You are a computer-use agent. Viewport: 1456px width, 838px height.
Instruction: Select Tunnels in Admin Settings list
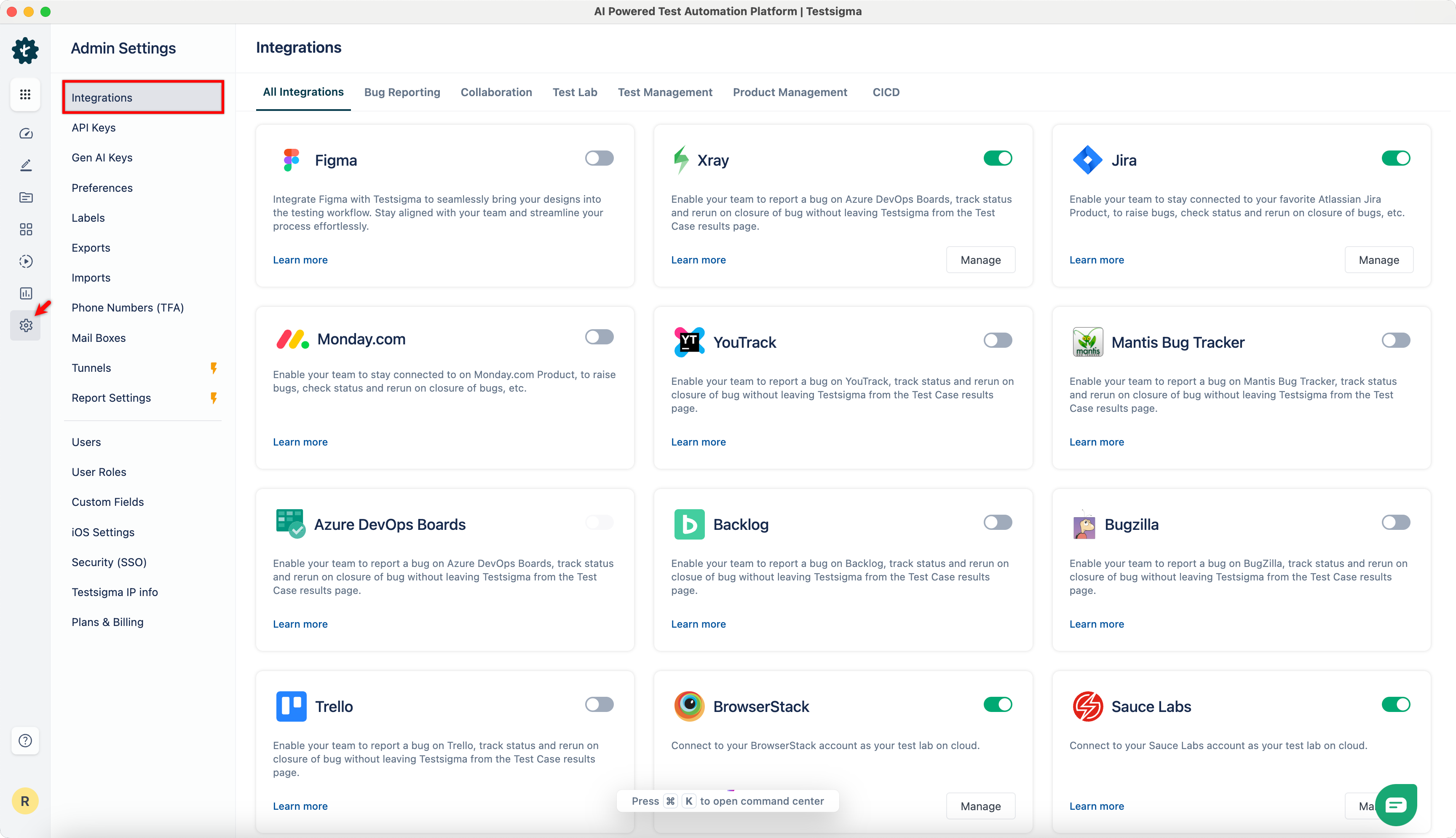(x=91, y=368)
